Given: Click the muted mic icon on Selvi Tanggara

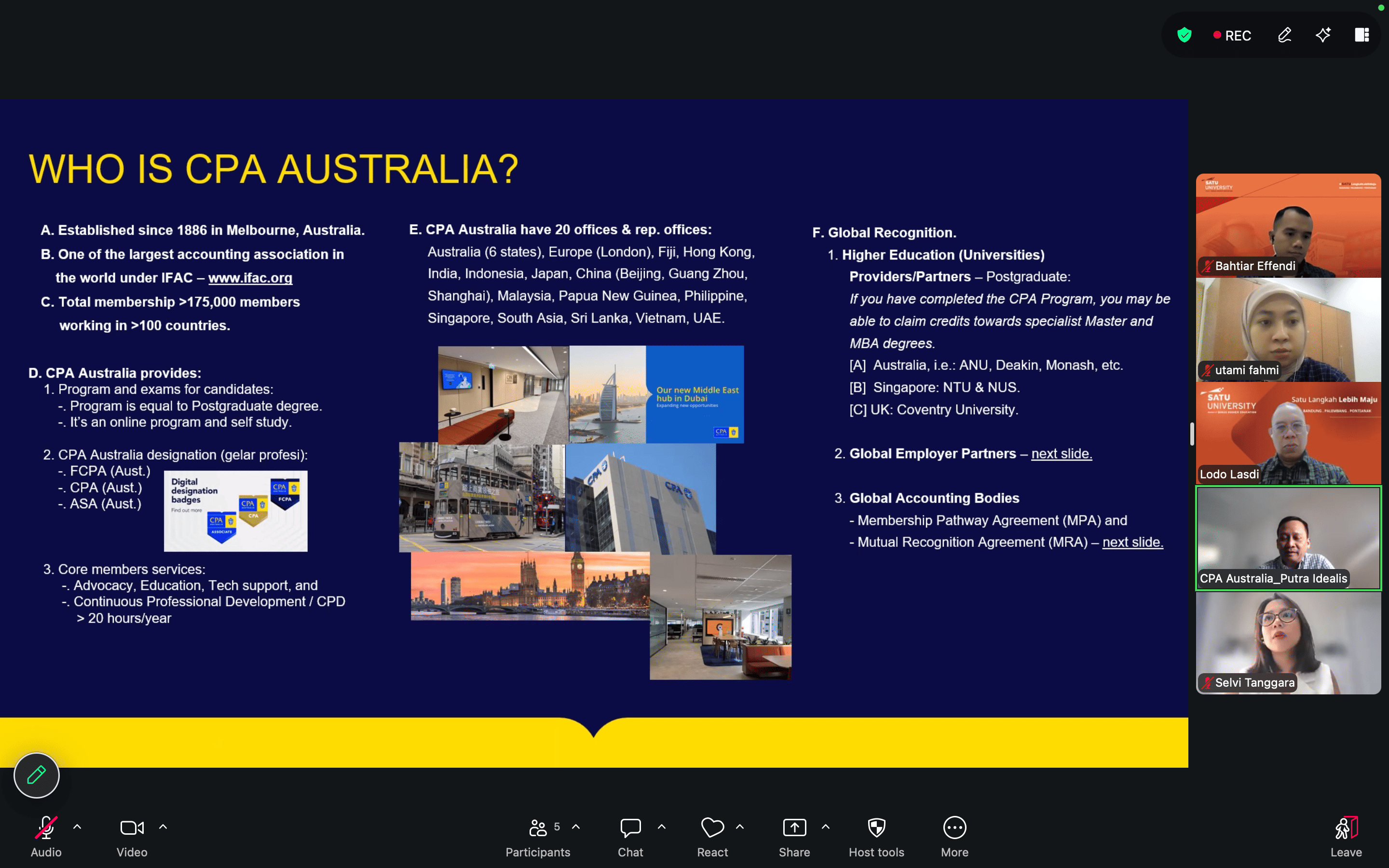Looking at the screenshot, I should click(1207, 683).
